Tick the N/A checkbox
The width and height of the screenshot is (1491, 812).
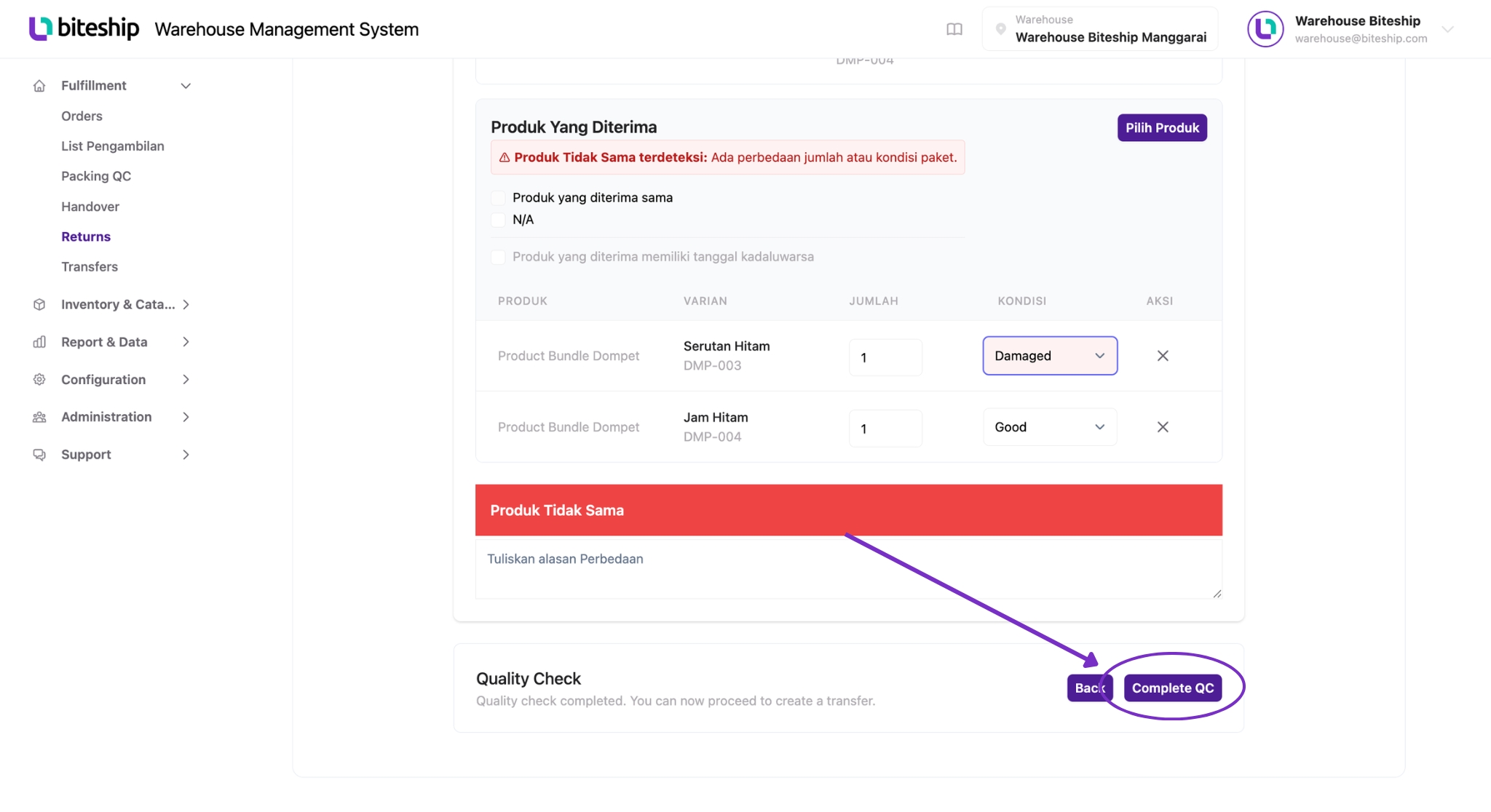(498, 220)
